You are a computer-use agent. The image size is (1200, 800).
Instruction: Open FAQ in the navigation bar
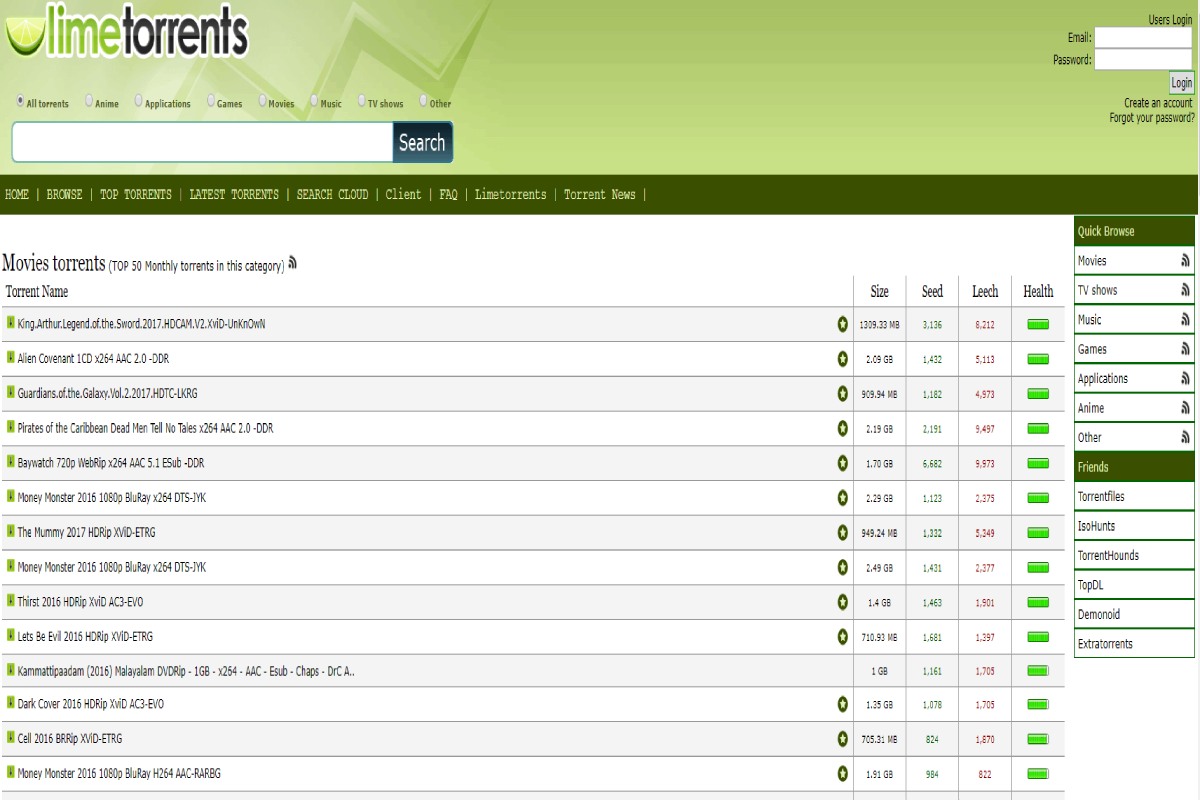click(x=448, y=195)
